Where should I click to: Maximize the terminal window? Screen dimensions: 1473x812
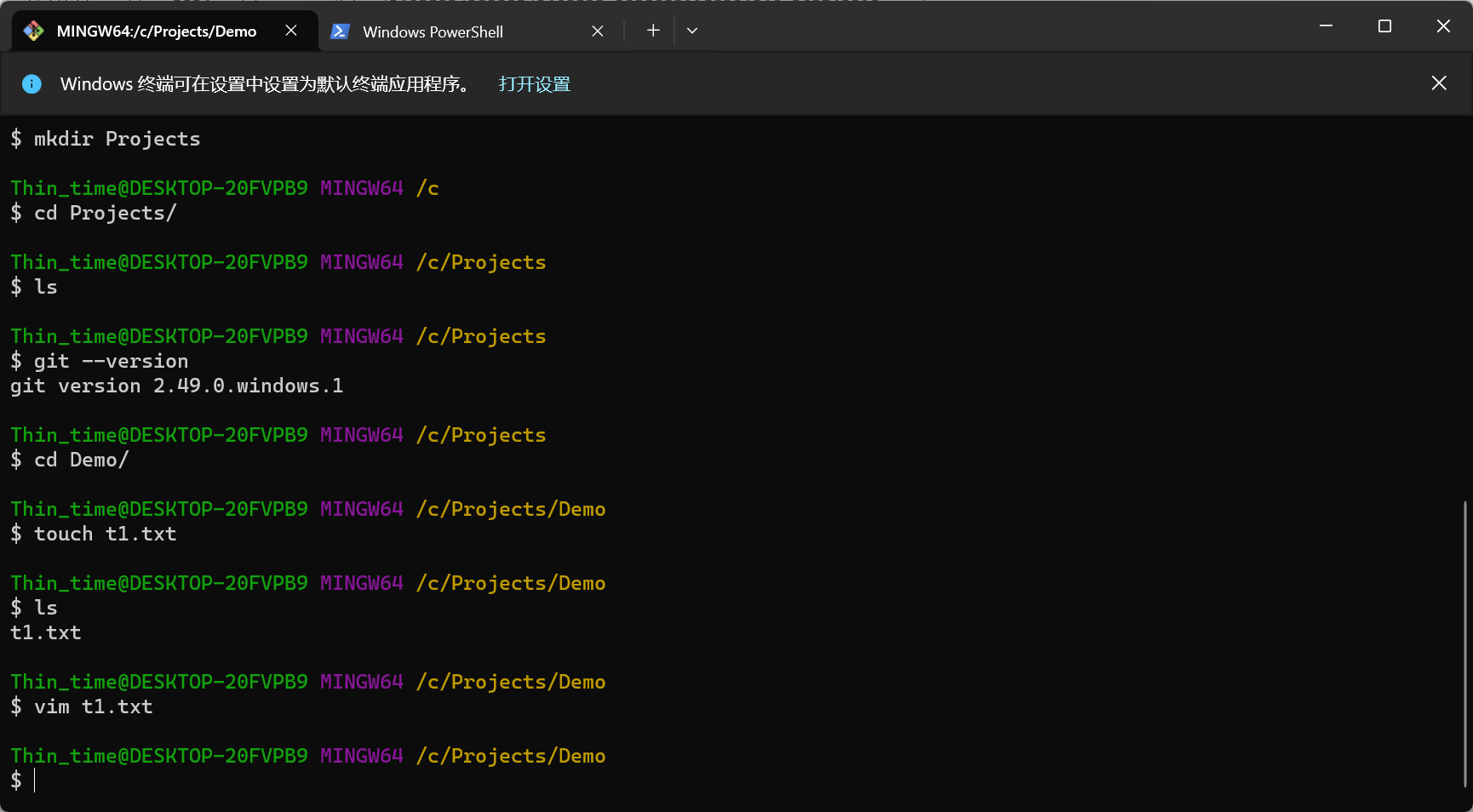click(1384, 26)
